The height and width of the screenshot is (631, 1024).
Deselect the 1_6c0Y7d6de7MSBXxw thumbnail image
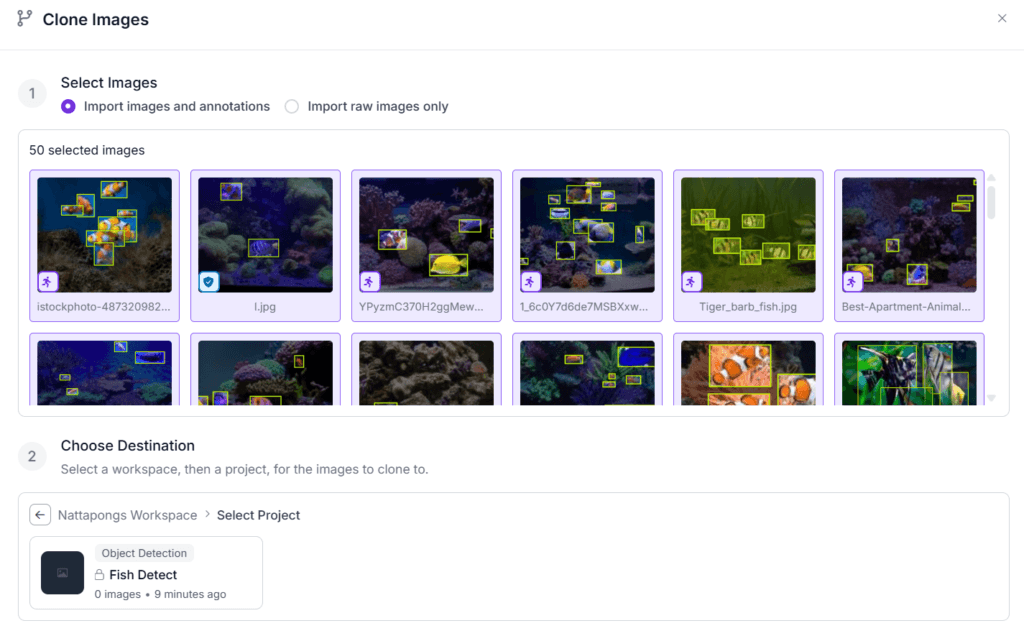point(587,235)
